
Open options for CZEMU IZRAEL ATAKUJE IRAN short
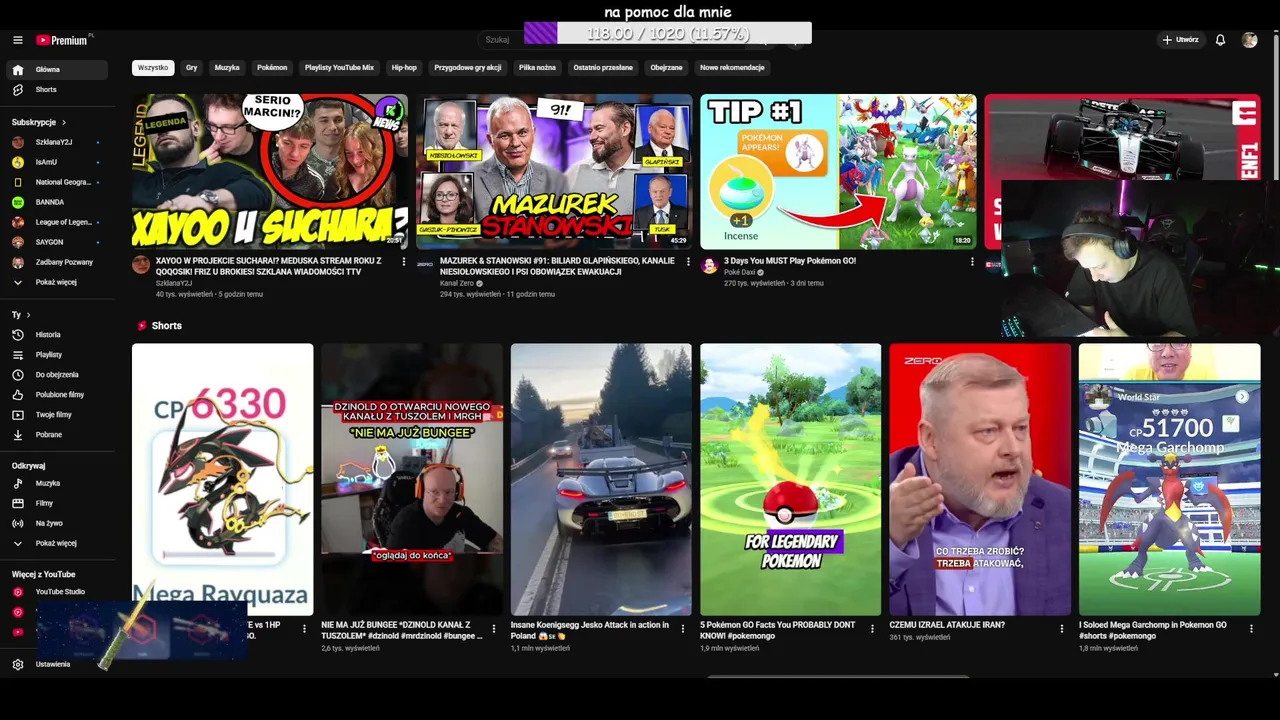tap(1062, 629)
